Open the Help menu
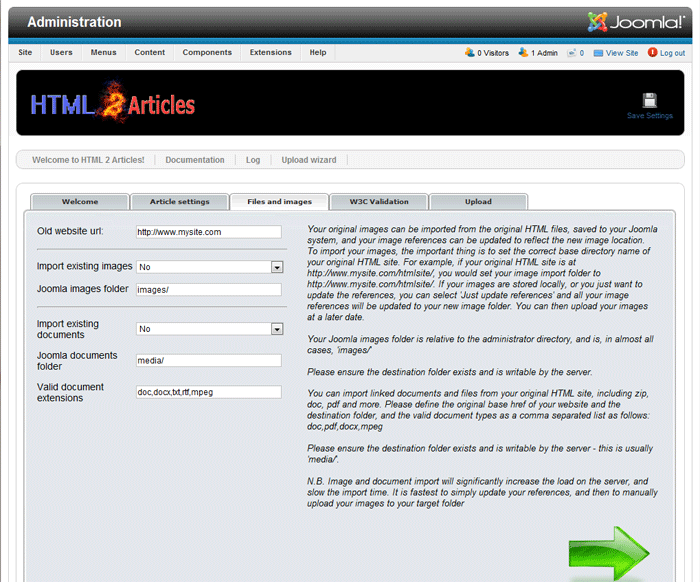Image resolution: width=700 pixels, height=582 pixels. tap(318, 52)
